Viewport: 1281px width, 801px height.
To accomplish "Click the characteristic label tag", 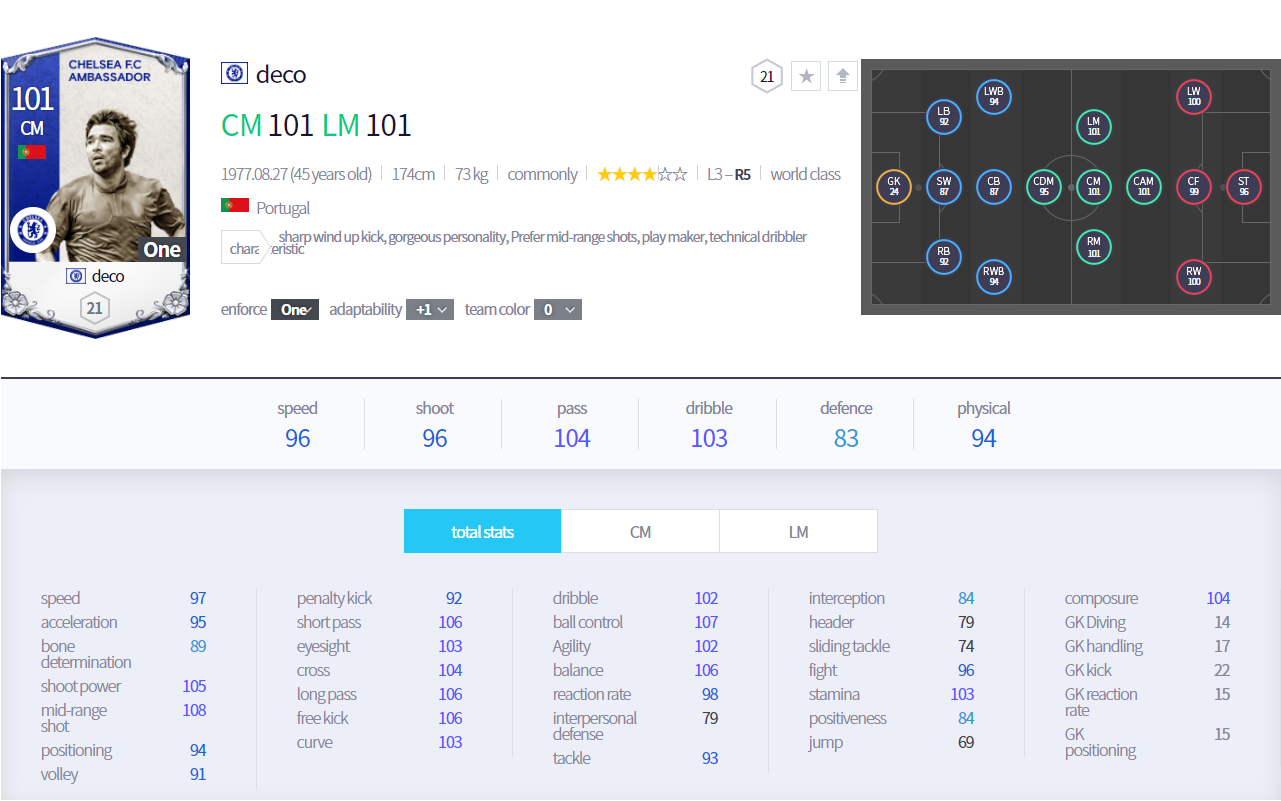I will point(245,248).
